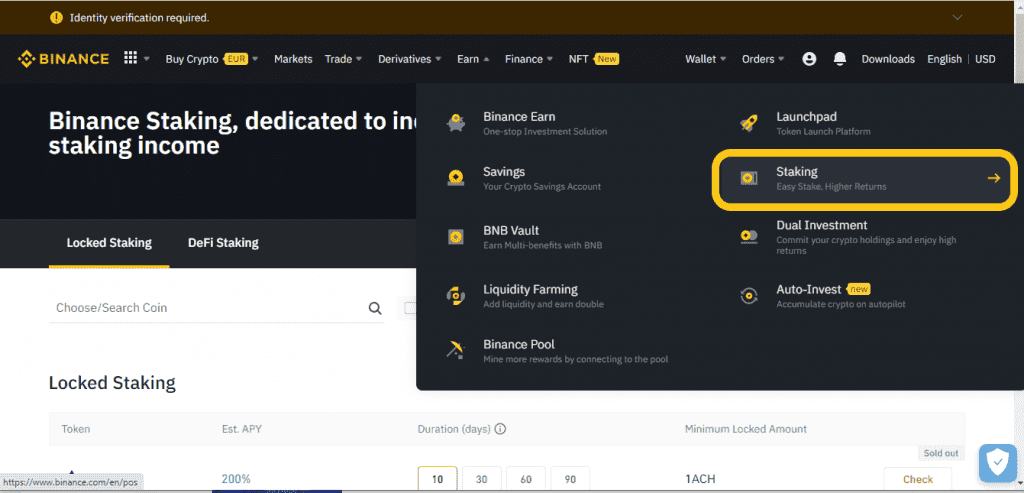This screenshot has width=1024, height=493.
Task: Click the Dual Investment icon
Action: (x=749, y=236)
